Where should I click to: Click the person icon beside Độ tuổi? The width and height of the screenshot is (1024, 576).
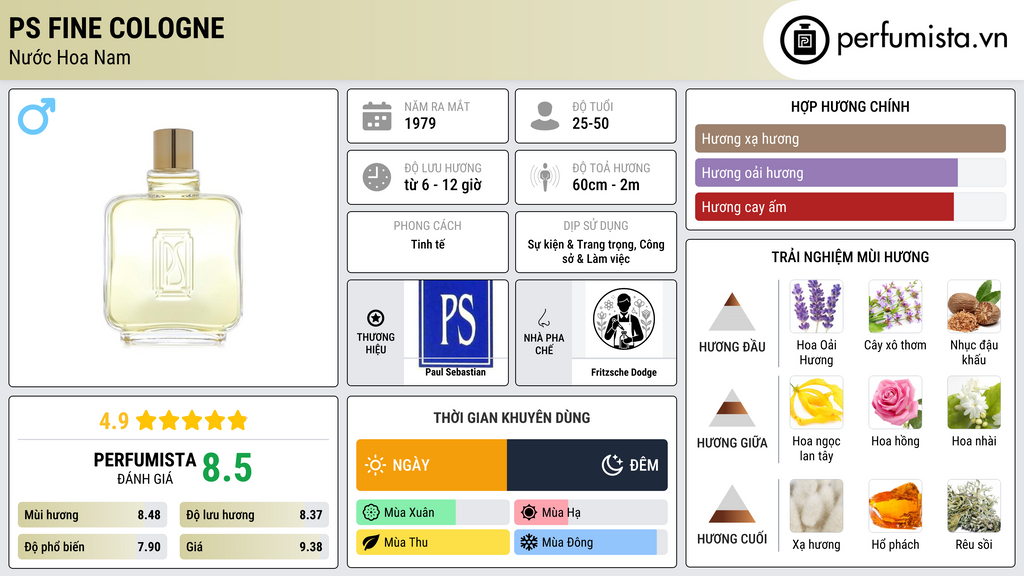coord(545,116)
